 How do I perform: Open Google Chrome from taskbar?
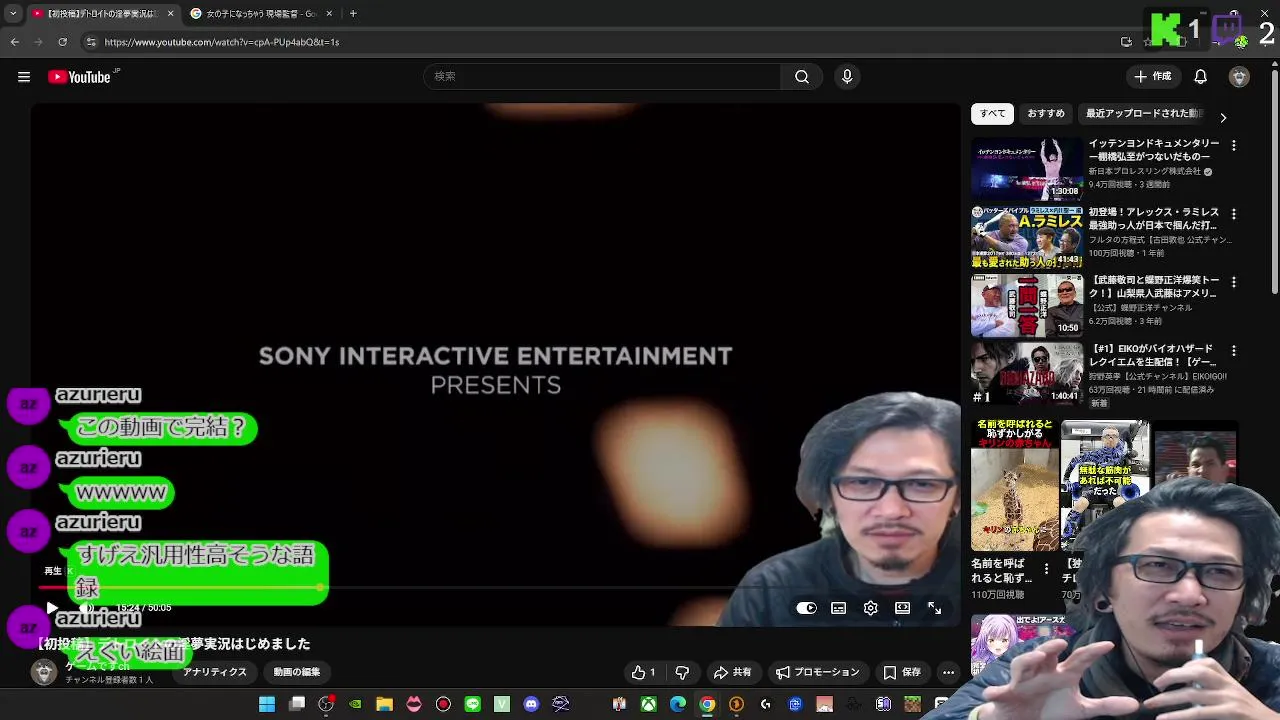[x=707, y=704]
